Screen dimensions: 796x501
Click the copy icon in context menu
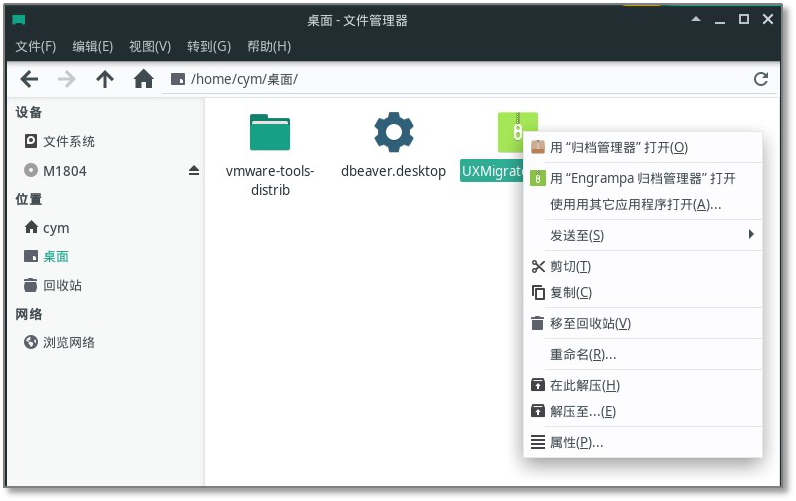tap(538, 292)
